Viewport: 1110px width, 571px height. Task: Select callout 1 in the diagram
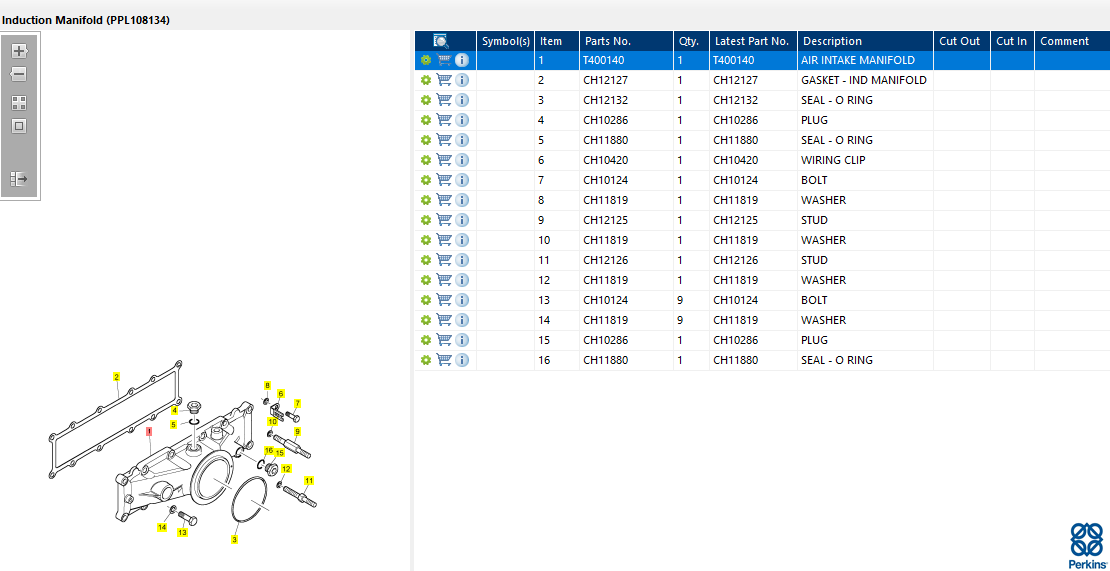pyautogui.click(x=149, y=431)
